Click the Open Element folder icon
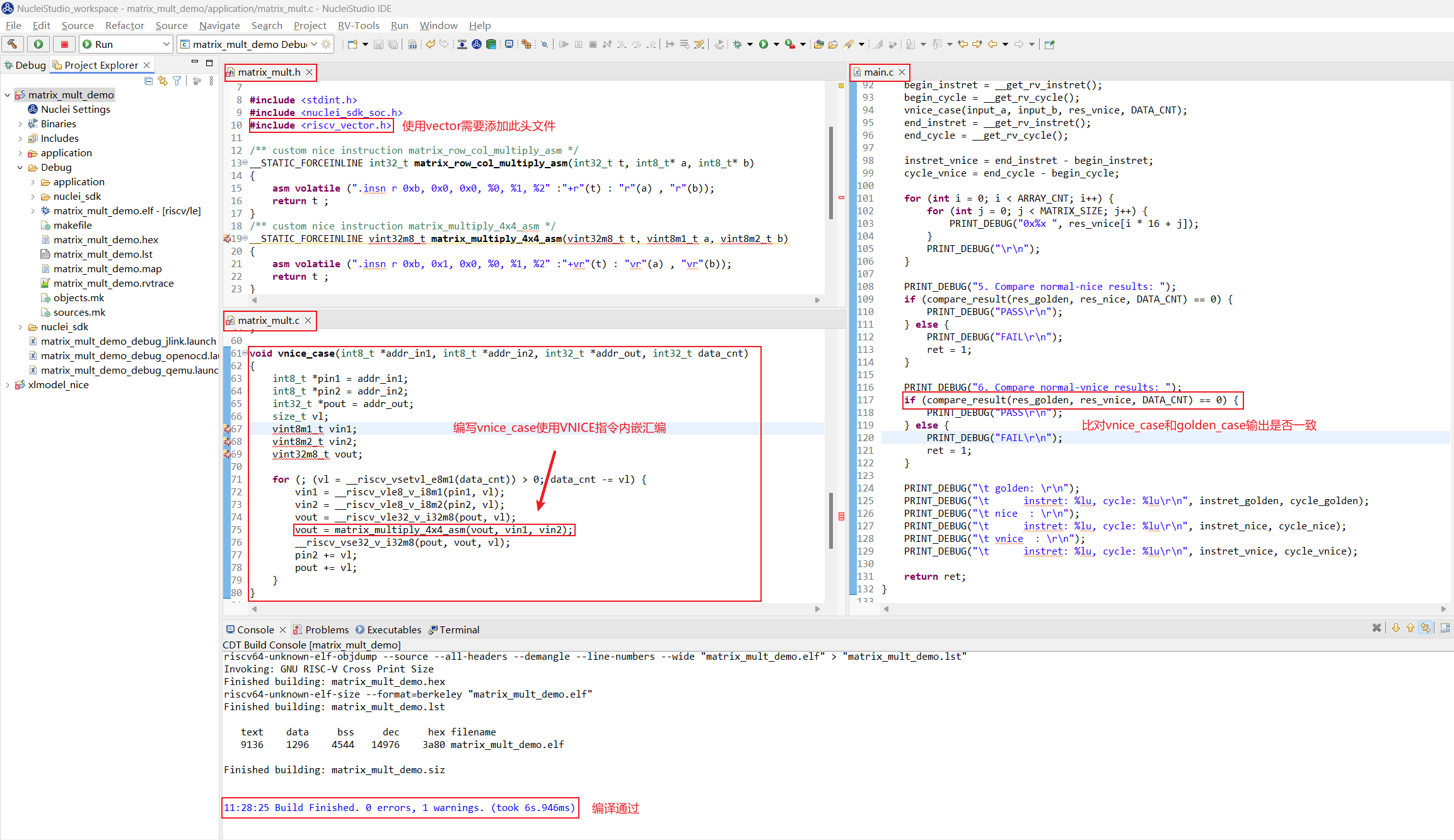Screen dimensions: 1454x840 818,44
